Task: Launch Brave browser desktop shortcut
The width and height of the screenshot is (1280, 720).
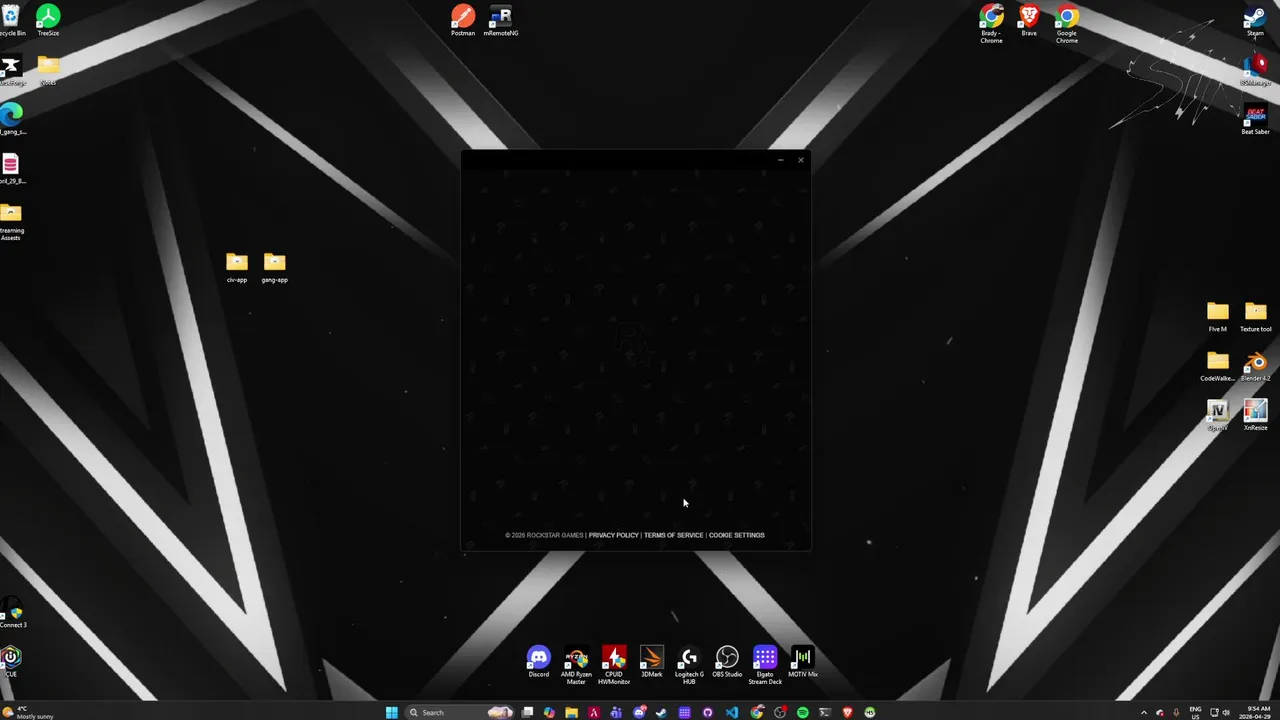Action: (1029, 21)
